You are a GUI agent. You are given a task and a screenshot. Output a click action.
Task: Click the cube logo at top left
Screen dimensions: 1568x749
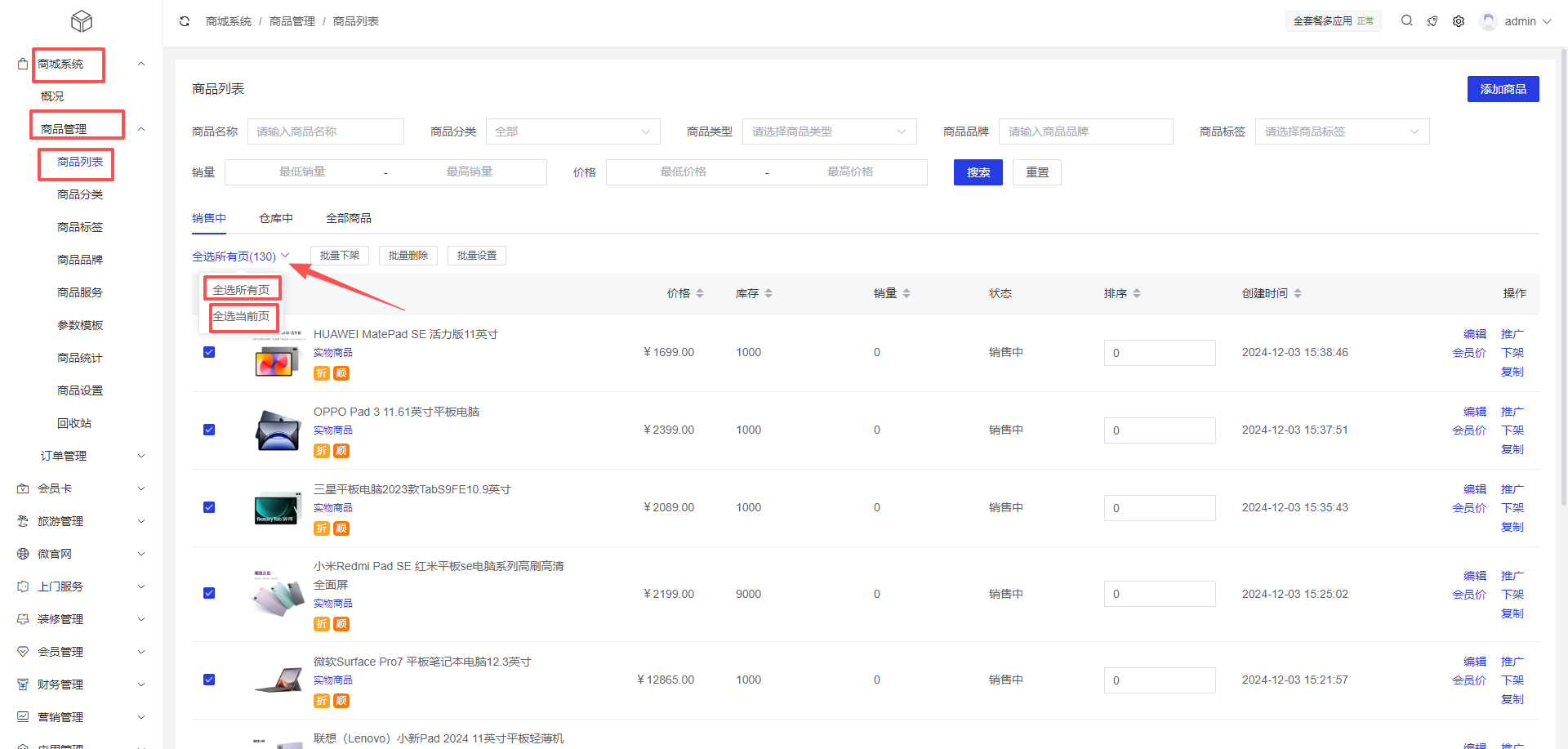point(82,21)
